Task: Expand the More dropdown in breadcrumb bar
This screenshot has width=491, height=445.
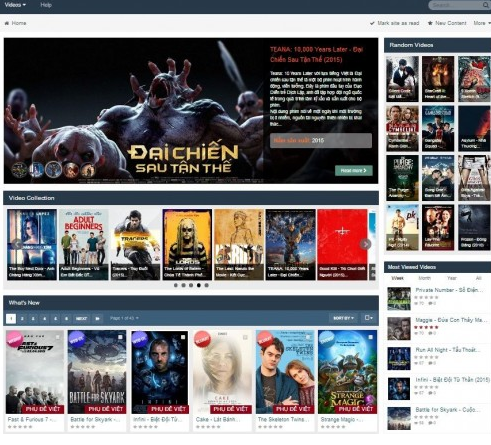Action: tap(482, 23)
